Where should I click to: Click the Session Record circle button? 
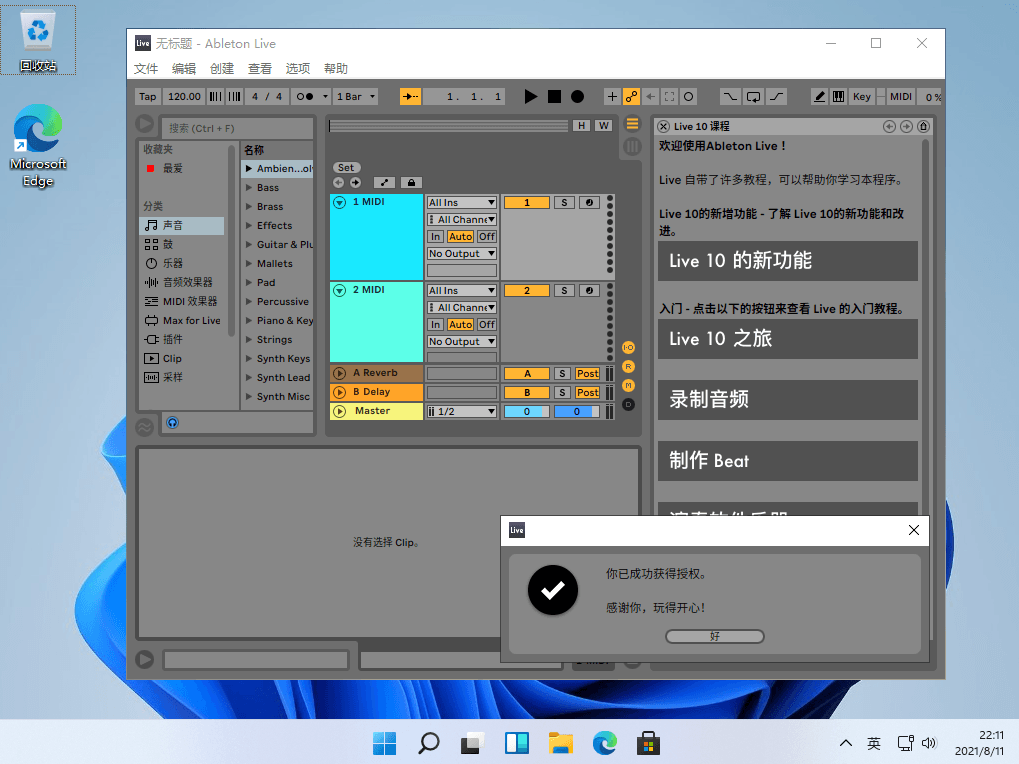(x=689, y=97)
